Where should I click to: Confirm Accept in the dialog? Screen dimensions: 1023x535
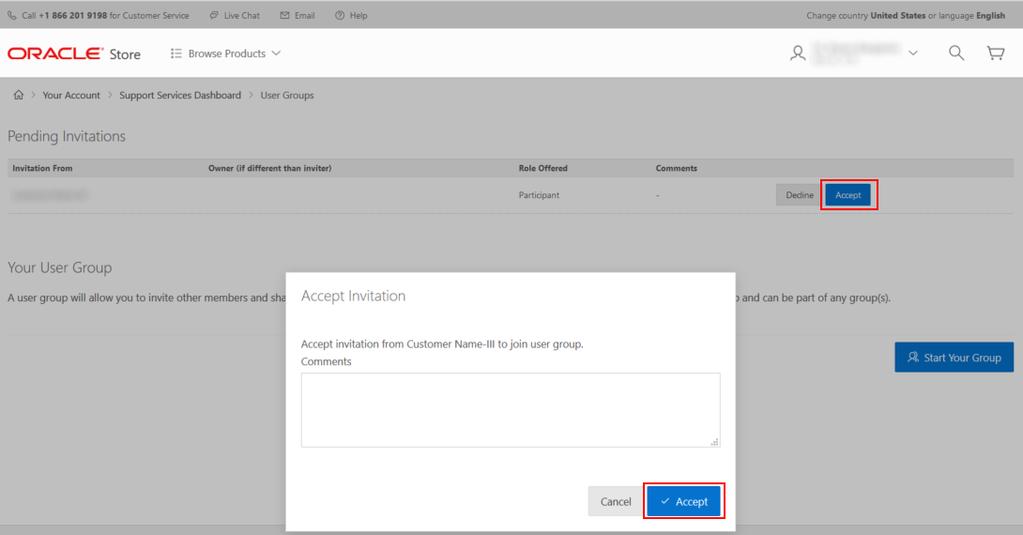683,502
